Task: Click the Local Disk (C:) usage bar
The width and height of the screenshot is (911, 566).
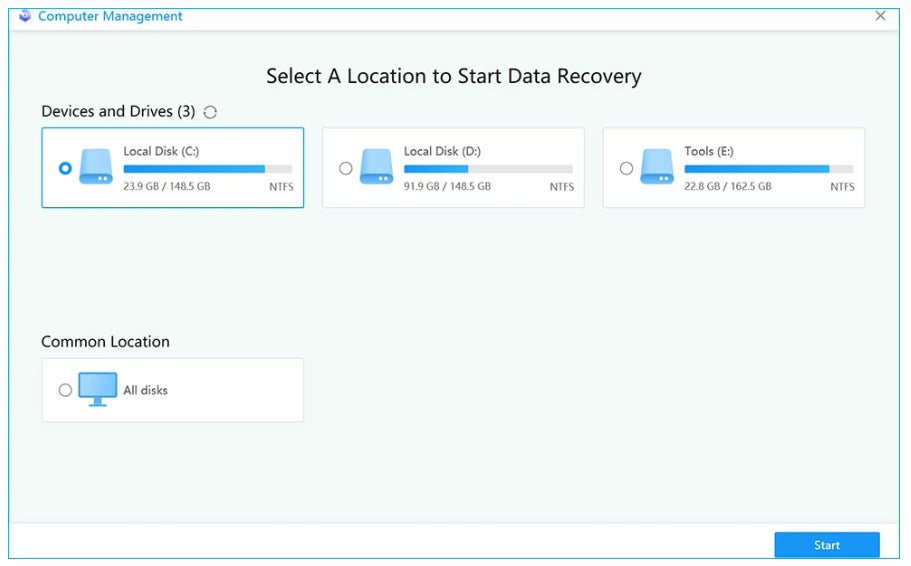Action: click(208, 170)
